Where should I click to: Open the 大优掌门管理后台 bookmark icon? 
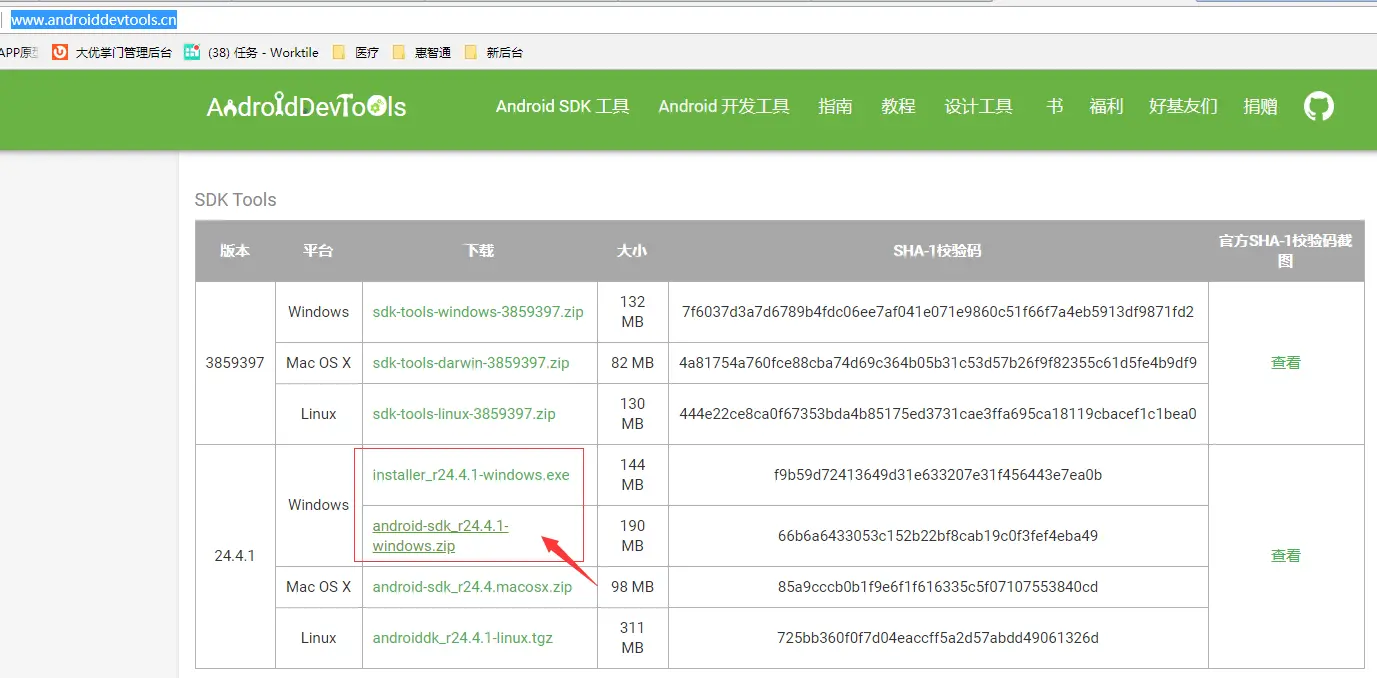[60, 52]
